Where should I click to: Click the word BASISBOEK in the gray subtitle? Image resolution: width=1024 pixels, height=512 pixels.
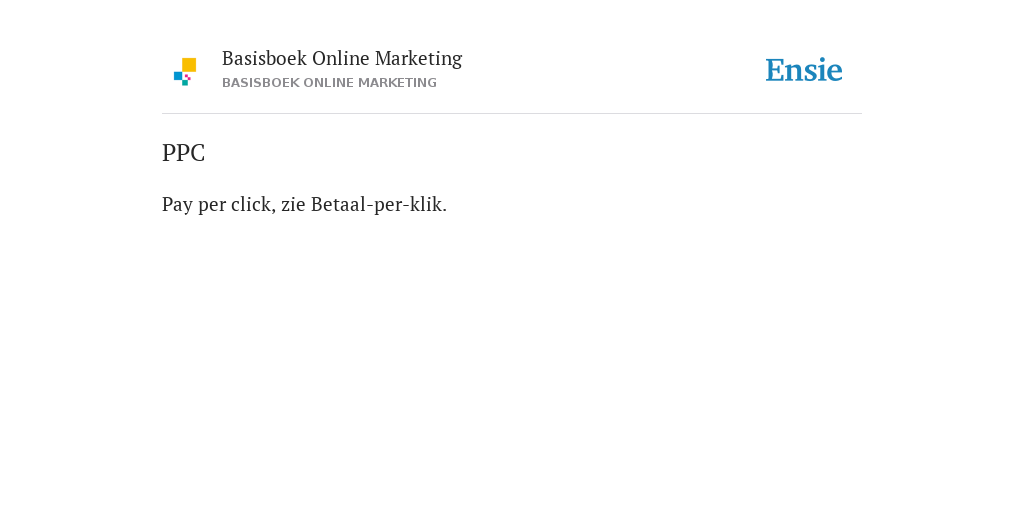(x=261, y=83)
